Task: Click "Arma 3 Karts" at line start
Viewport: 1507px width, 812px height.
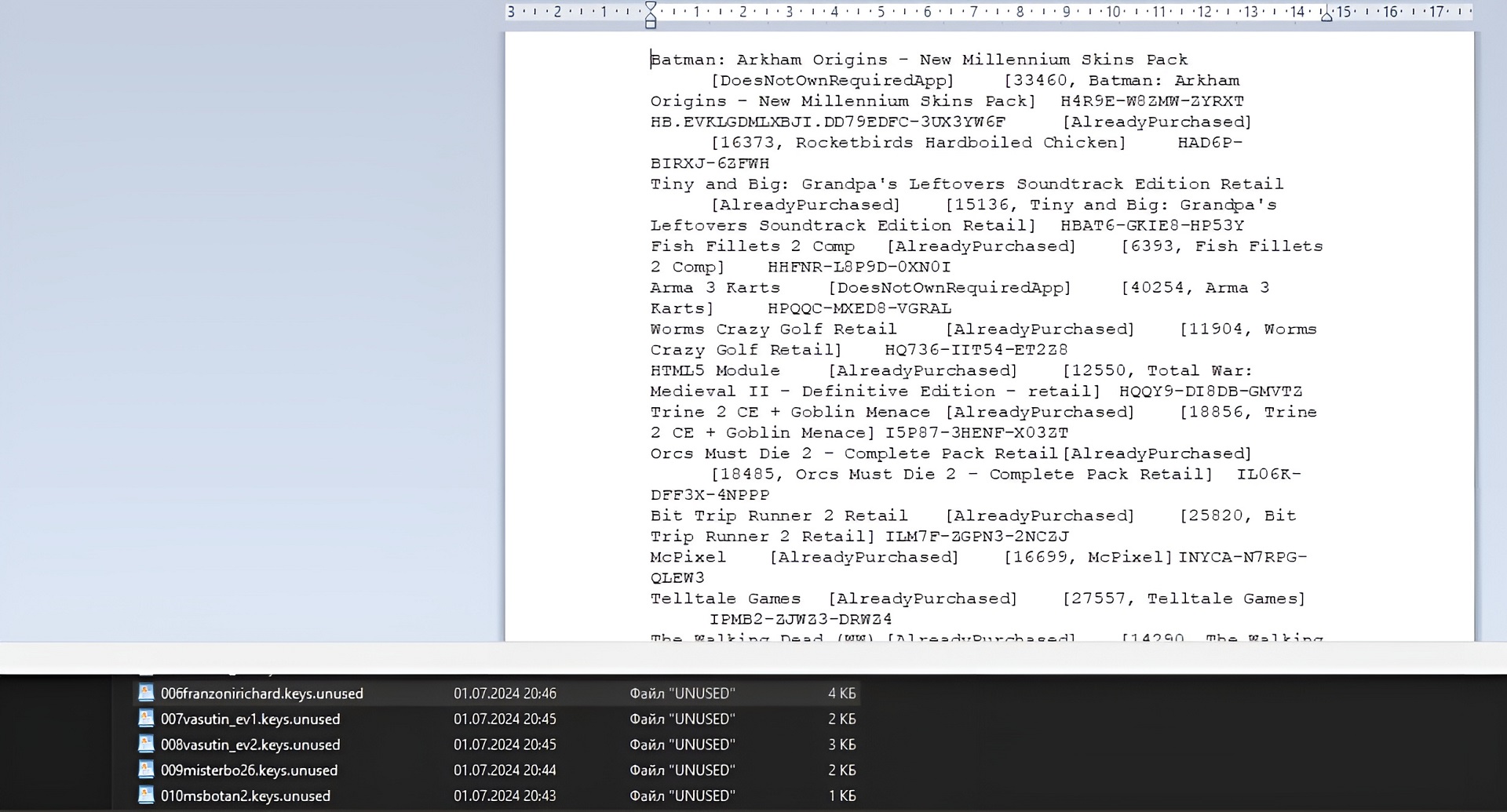Action: pyautogui.click(x=715, y=288)
